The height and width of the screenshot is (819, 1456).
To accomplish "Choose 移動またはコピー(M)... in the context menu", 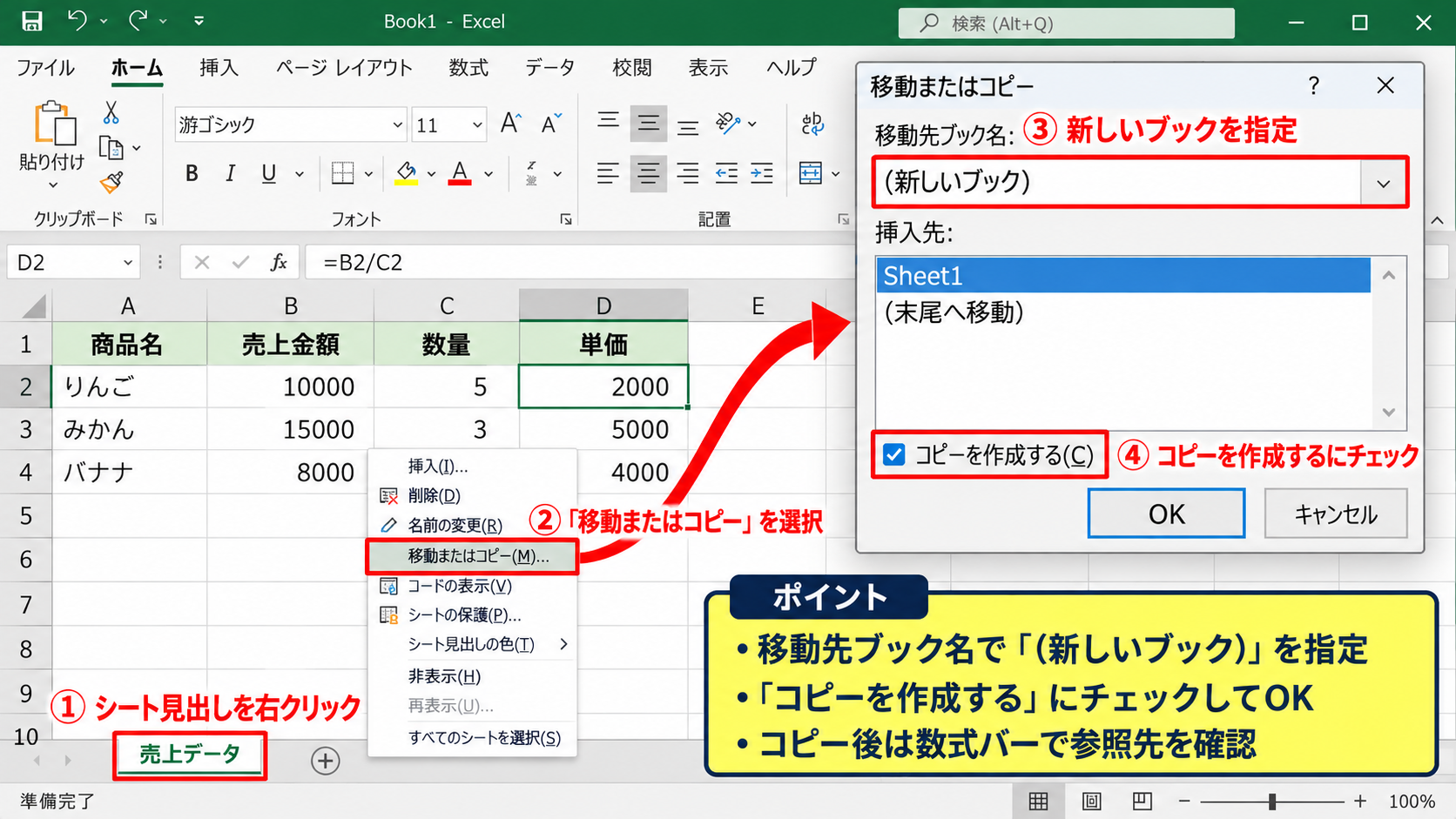I will pos(472,556).
